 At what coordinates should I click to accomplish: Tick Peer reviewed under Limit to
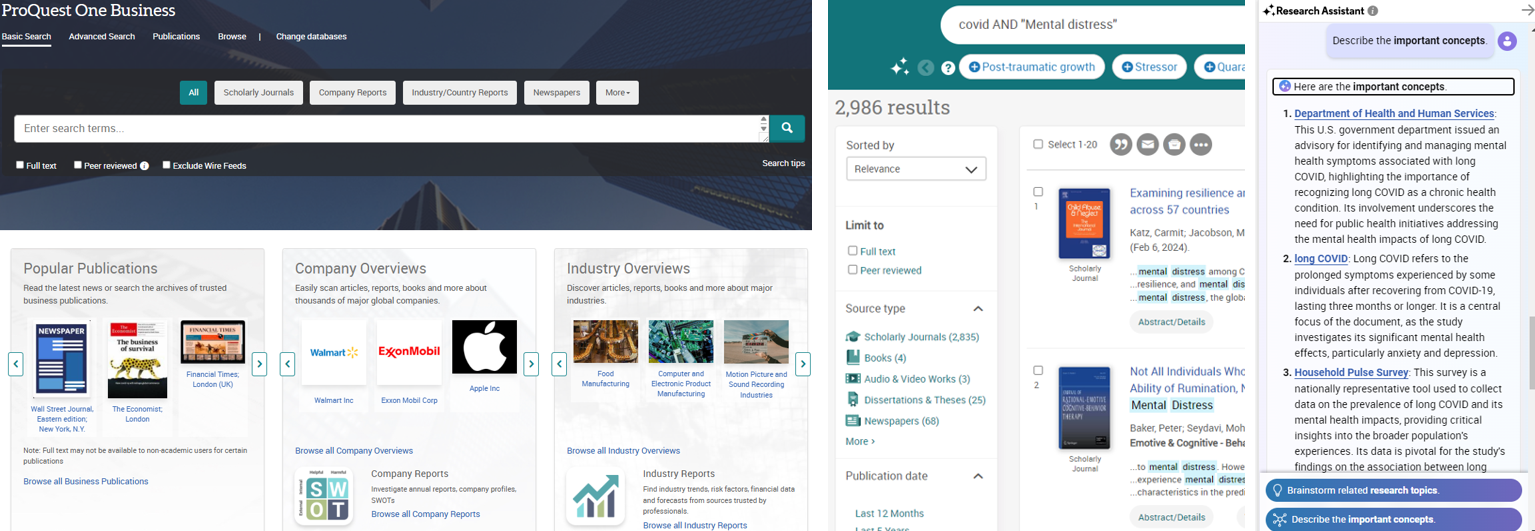[x=853, y=270]
